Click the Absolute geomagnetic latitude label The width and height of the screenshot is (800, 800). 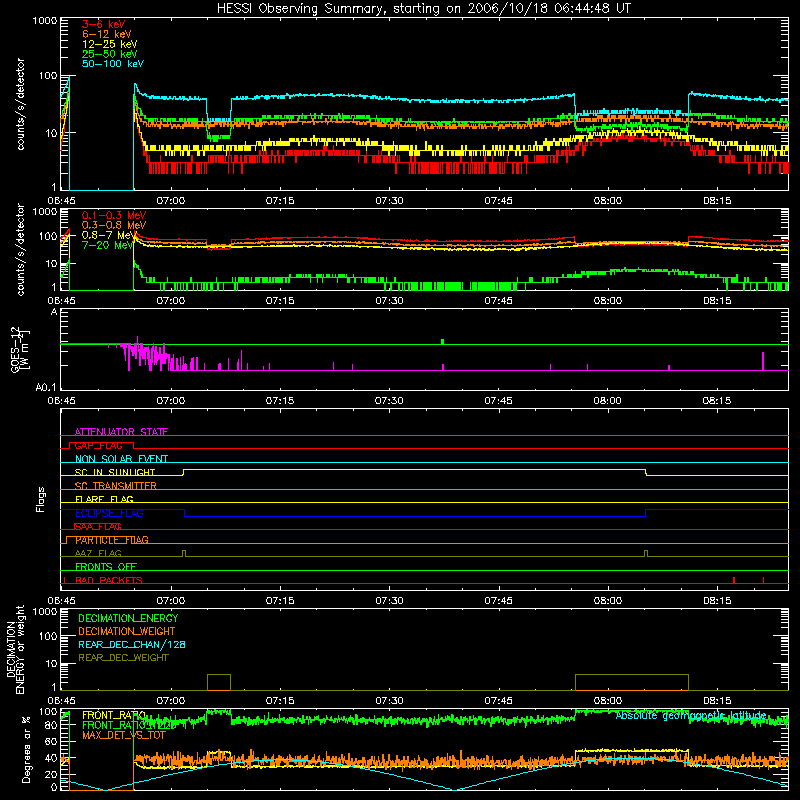tap(691, 715)
